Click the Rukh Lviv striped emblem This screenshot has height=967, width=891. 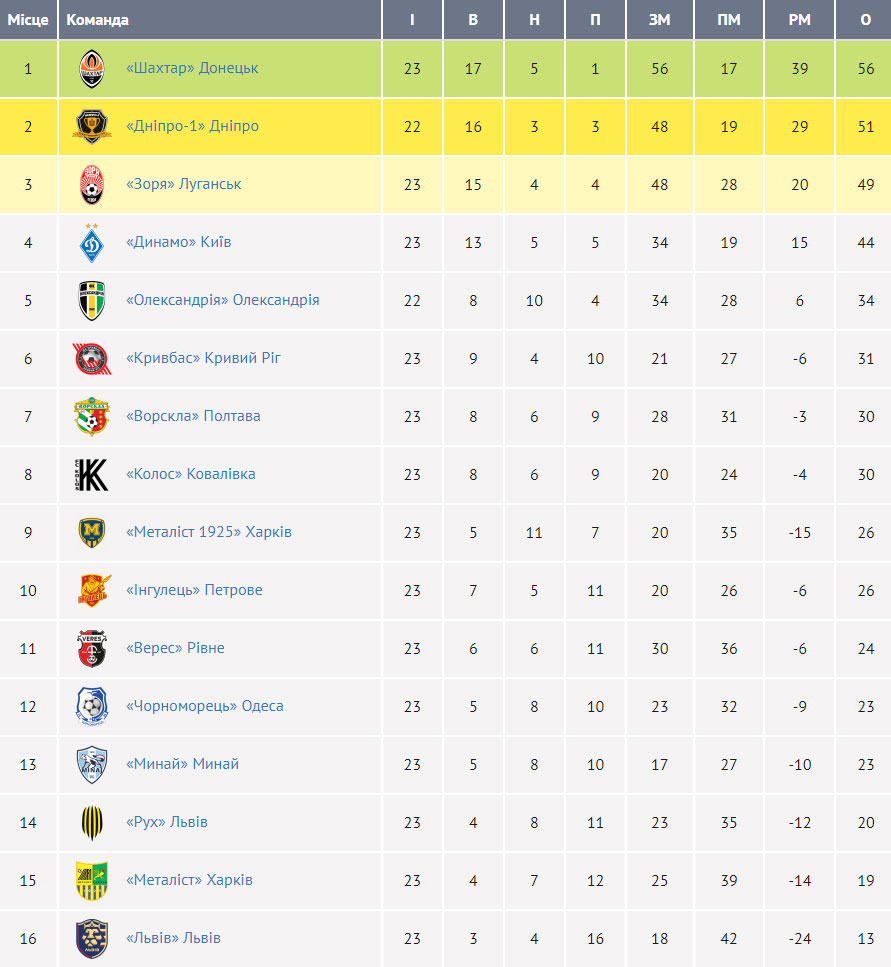coord(92,823)
